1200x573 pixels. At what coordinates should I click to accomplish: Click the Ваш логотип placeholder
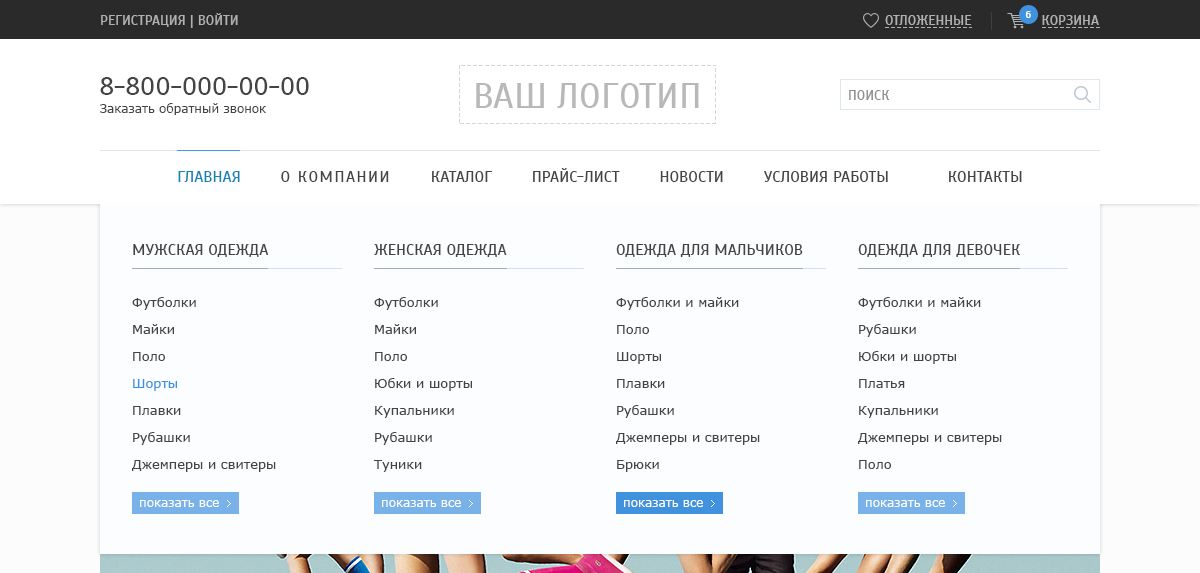(587, 95)
